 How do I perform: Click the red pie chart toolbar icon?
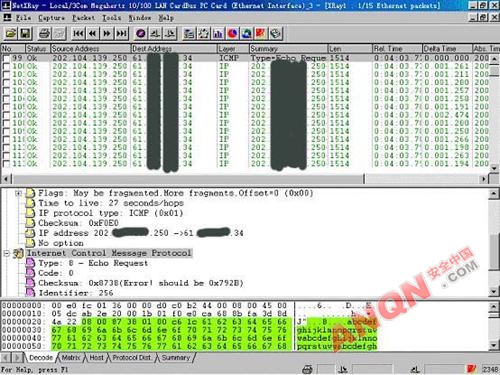pyautogui.click(x=233, y=33)
